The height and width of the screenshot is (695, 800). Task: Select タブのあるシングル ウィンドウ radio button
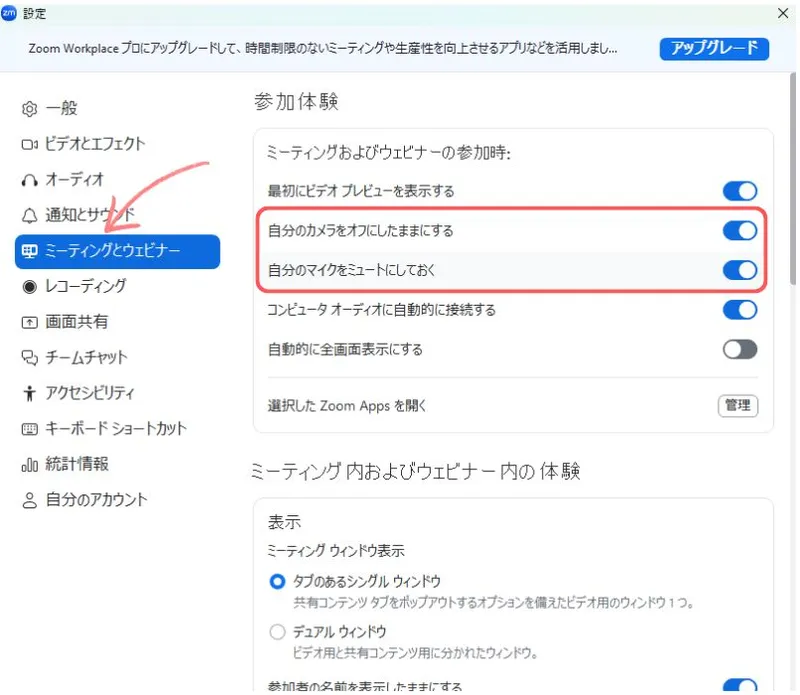coord(278,581)
